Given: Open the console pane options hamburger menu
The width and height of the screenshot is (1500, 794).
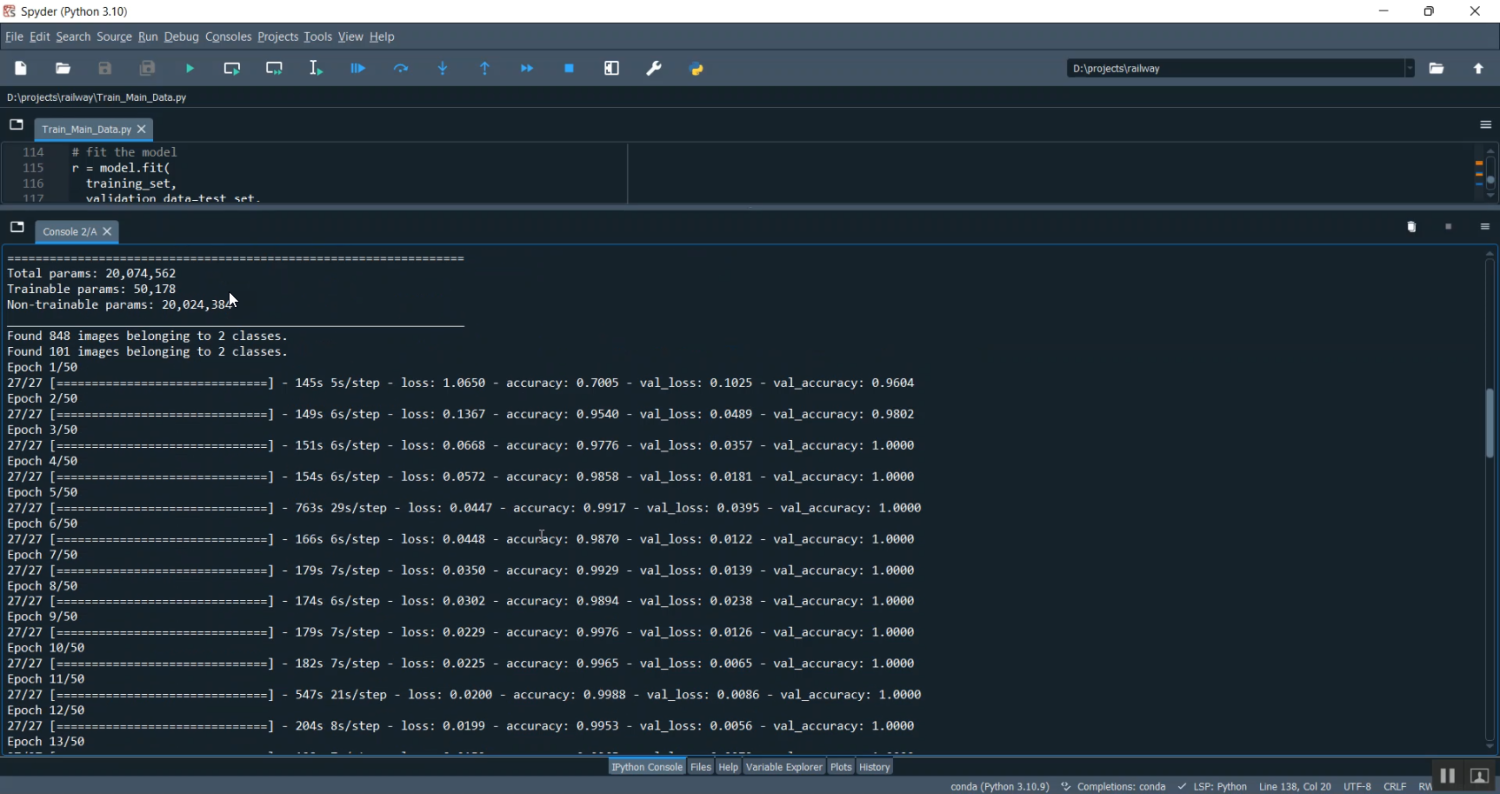Looking at the screenshot, I should pyautogui.click(x=1485, y=227).
